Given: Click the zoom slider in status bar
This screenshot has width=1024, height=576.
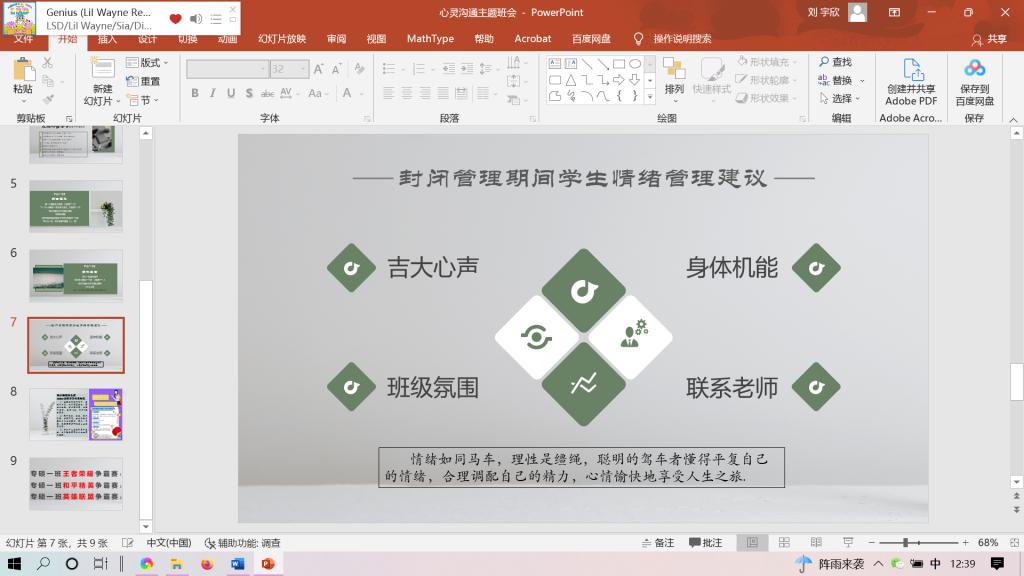Looking at the screenshot, I should pos(905,543).
